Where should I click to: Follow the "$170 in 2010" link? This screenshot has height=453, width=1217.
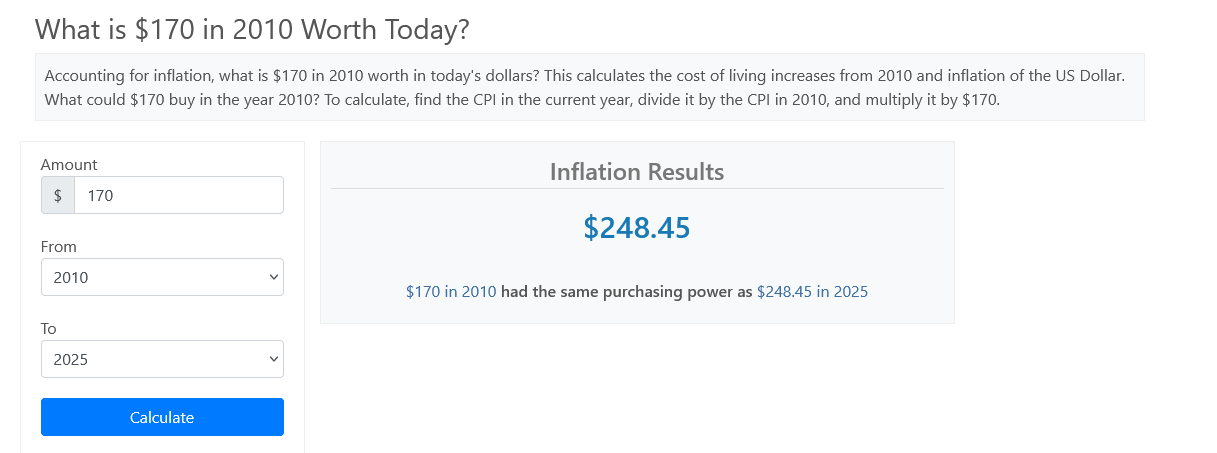[x=450, y=292]
